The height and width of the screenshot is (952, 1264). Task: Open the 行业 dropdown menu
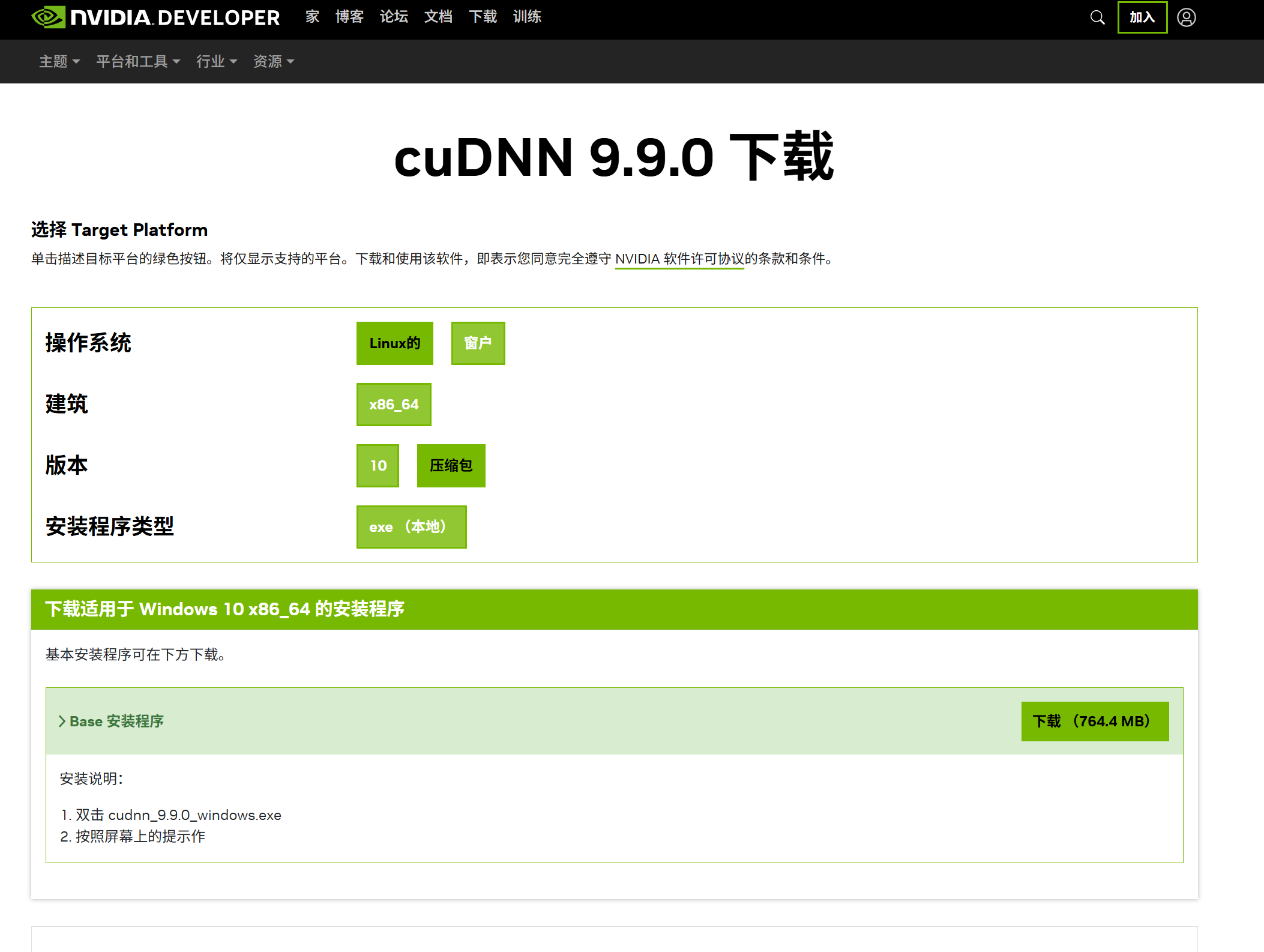coord(217,61)
